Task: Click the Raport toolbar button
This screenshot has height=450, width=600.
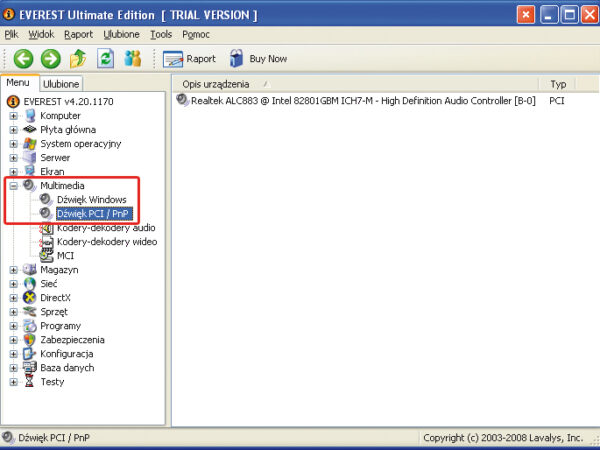Action: point(190,59)
